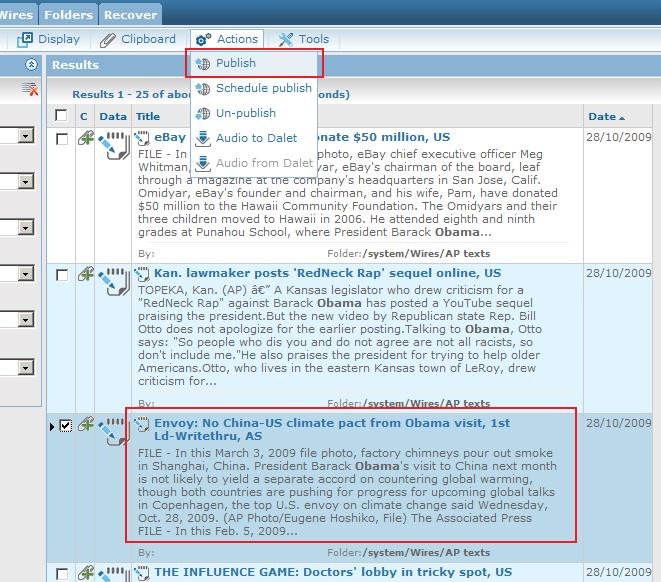Open the Envoy: No China-US climate pact link

332,429
